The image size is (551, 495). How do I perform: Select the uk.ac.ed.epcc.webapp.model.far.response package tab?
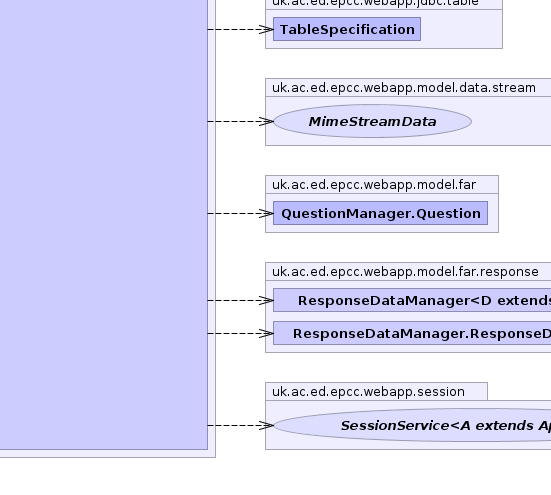click(x=405, y=272)
